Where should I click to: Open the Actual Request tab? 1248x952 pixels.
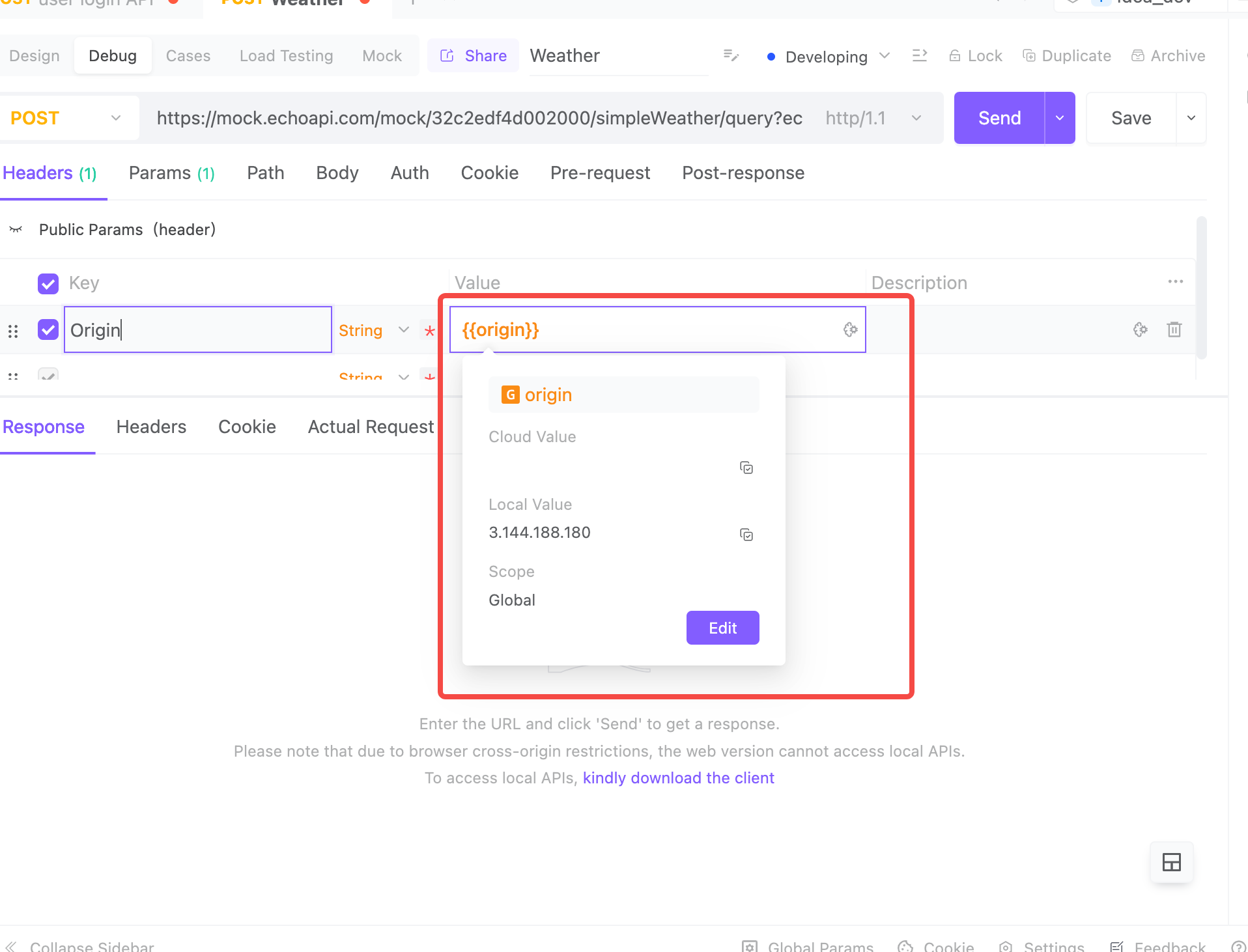pos(371,427)
